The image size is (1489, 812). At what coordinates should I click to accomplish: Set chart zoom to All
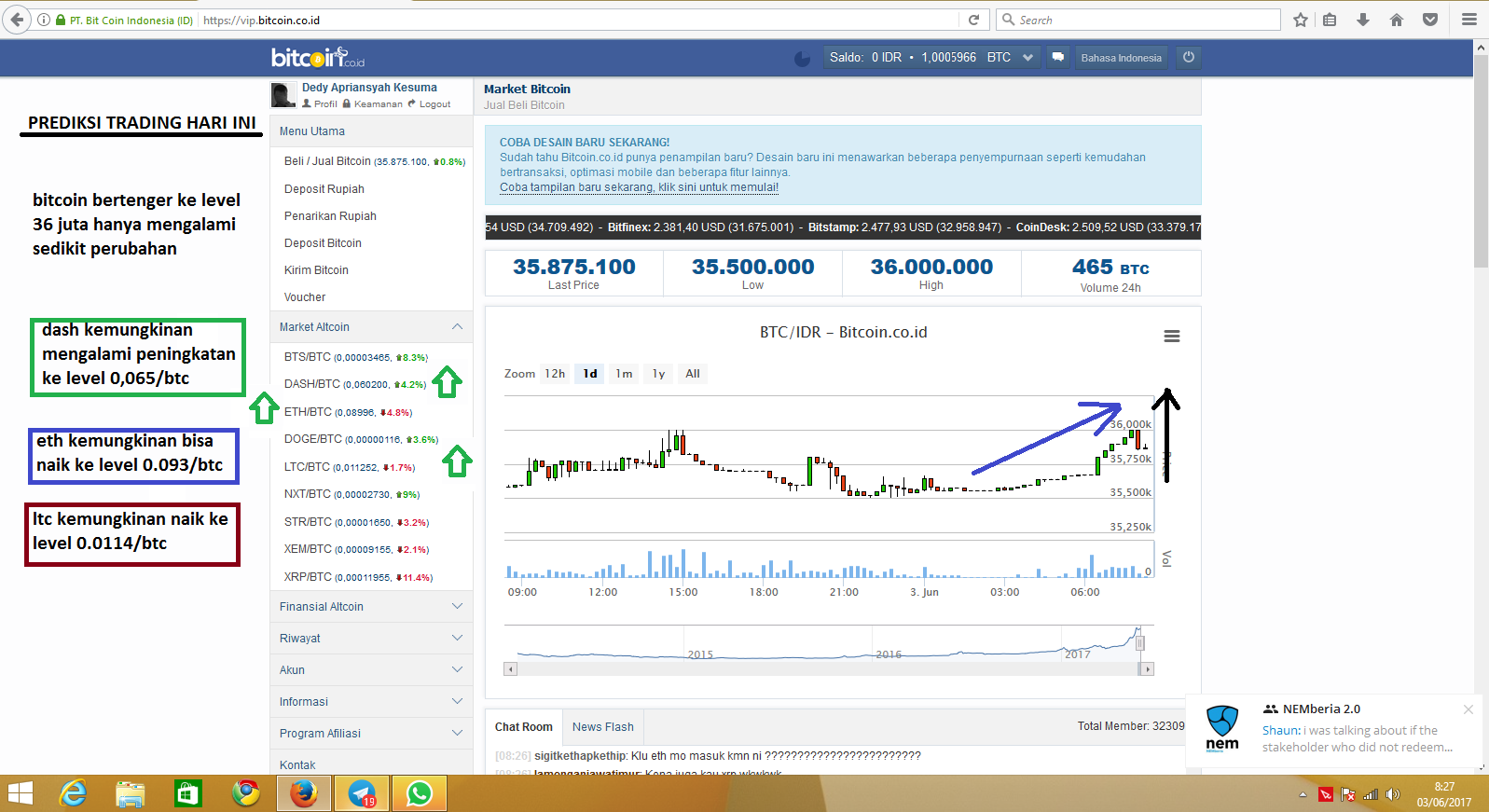coord(693,374)
